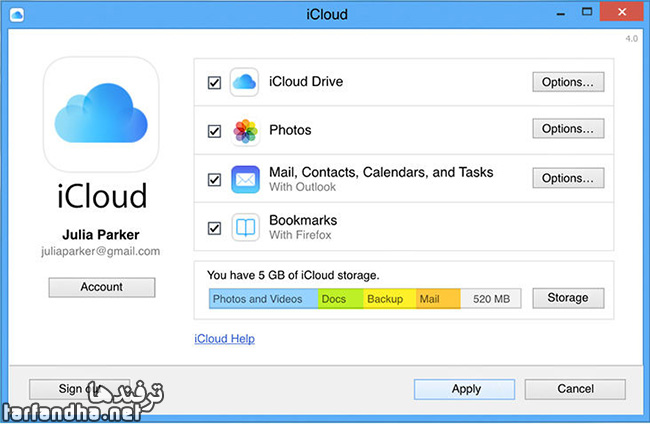The height and width of the screenshot is (424, 650).
Task: Click the With Firefox subtitle
Action: tap(300, 235)
